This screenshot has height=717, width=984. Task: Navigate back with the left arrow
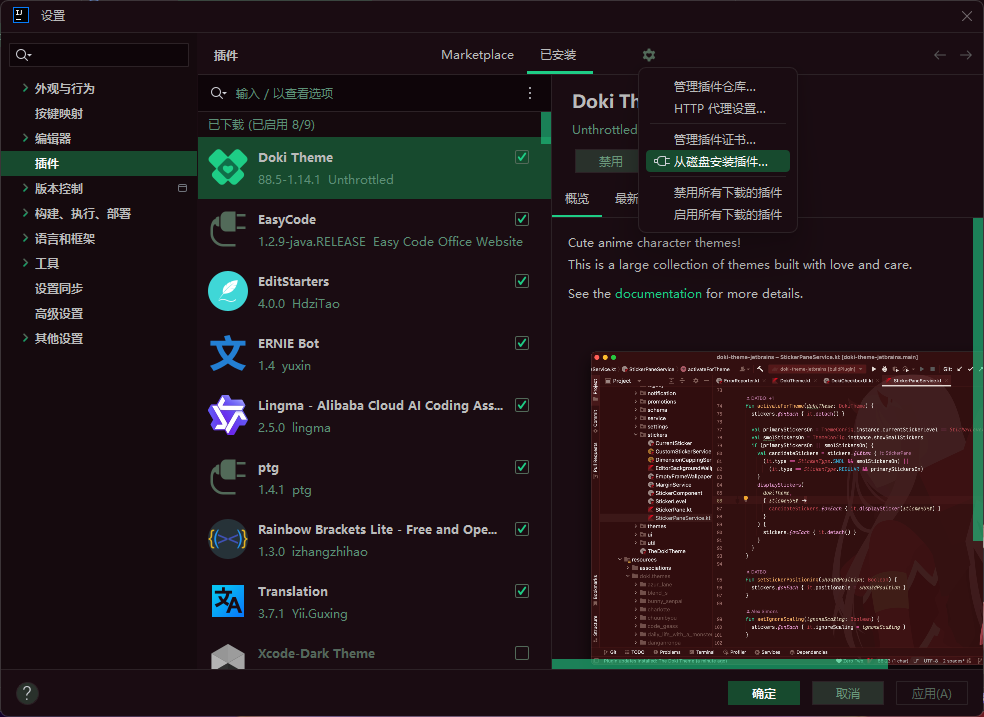[939, 55]
